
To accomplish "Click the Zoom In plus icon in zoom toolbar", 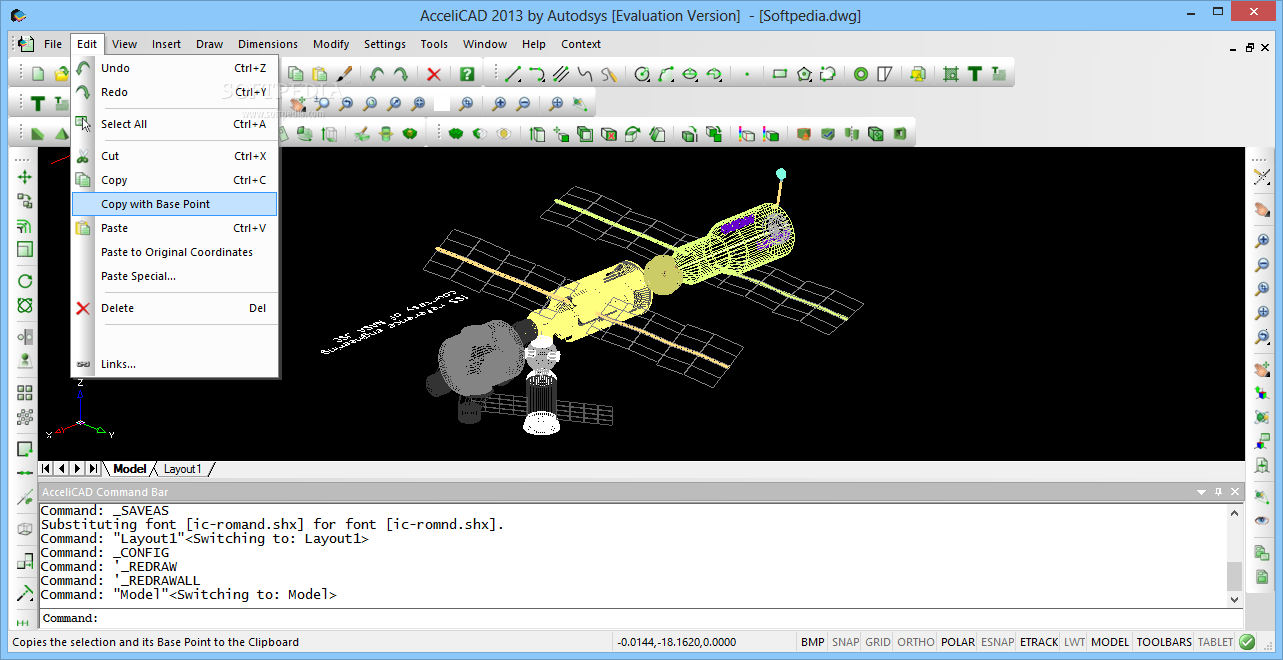I will coord(498,103).
